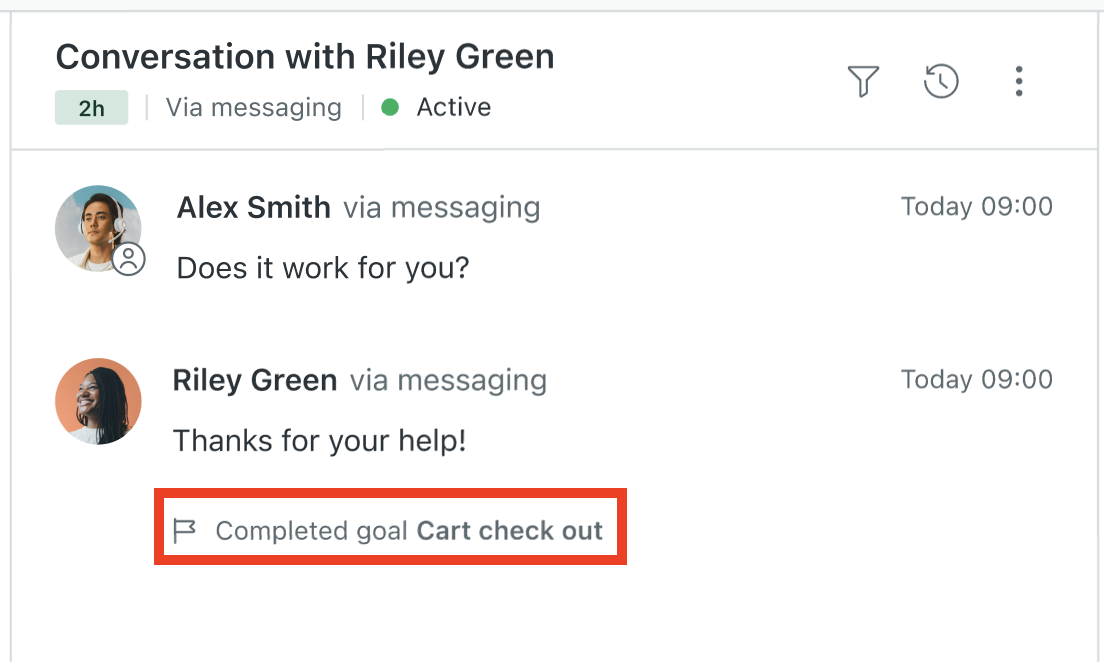The width and height of the screenshot is (1104, 662).
Task: Click the 2h time badge
Action: 91,108
